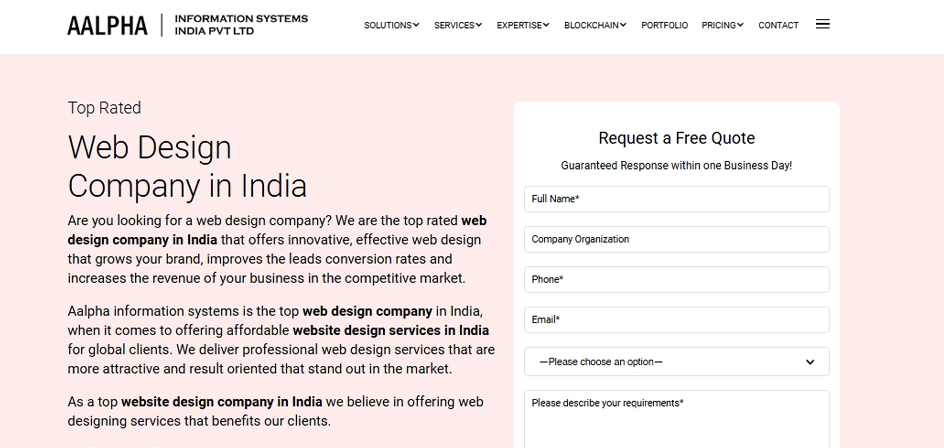Click the Pricing chevron arrow

click(x=740, y=25)
